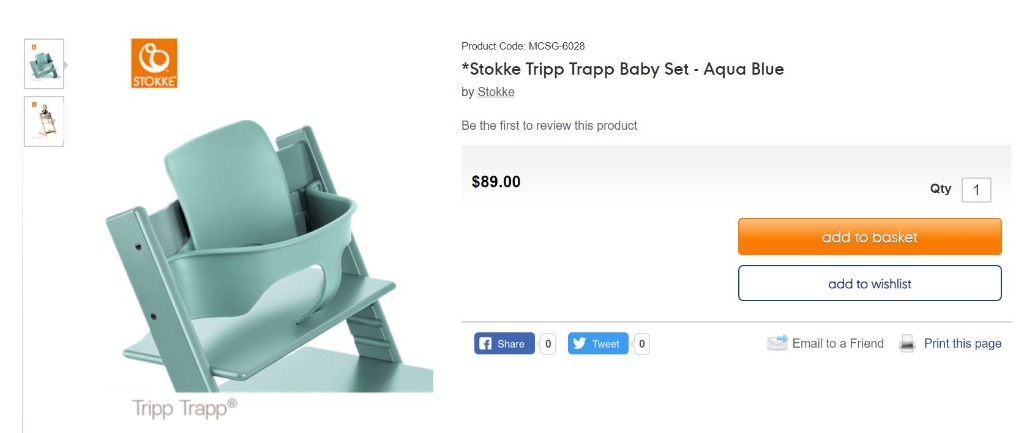Click Be the first to review link
1023x433 pixels.
click(x=549, y=126)
